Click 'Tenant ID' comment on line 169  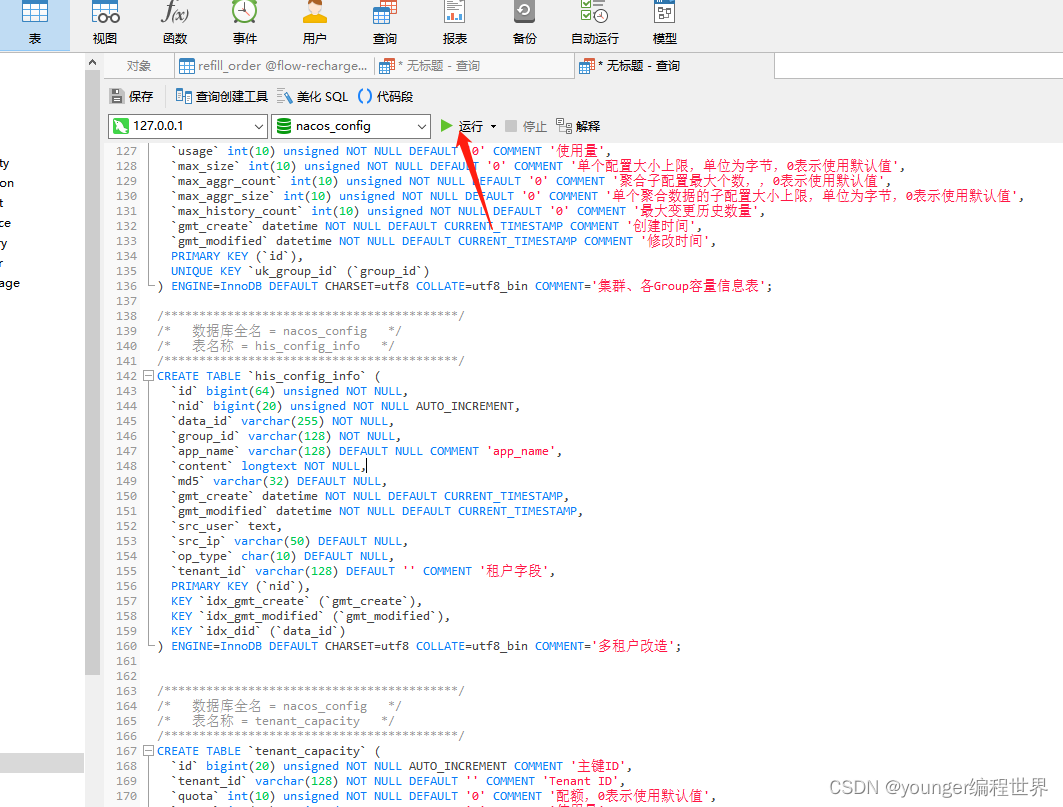coord(580,781)
